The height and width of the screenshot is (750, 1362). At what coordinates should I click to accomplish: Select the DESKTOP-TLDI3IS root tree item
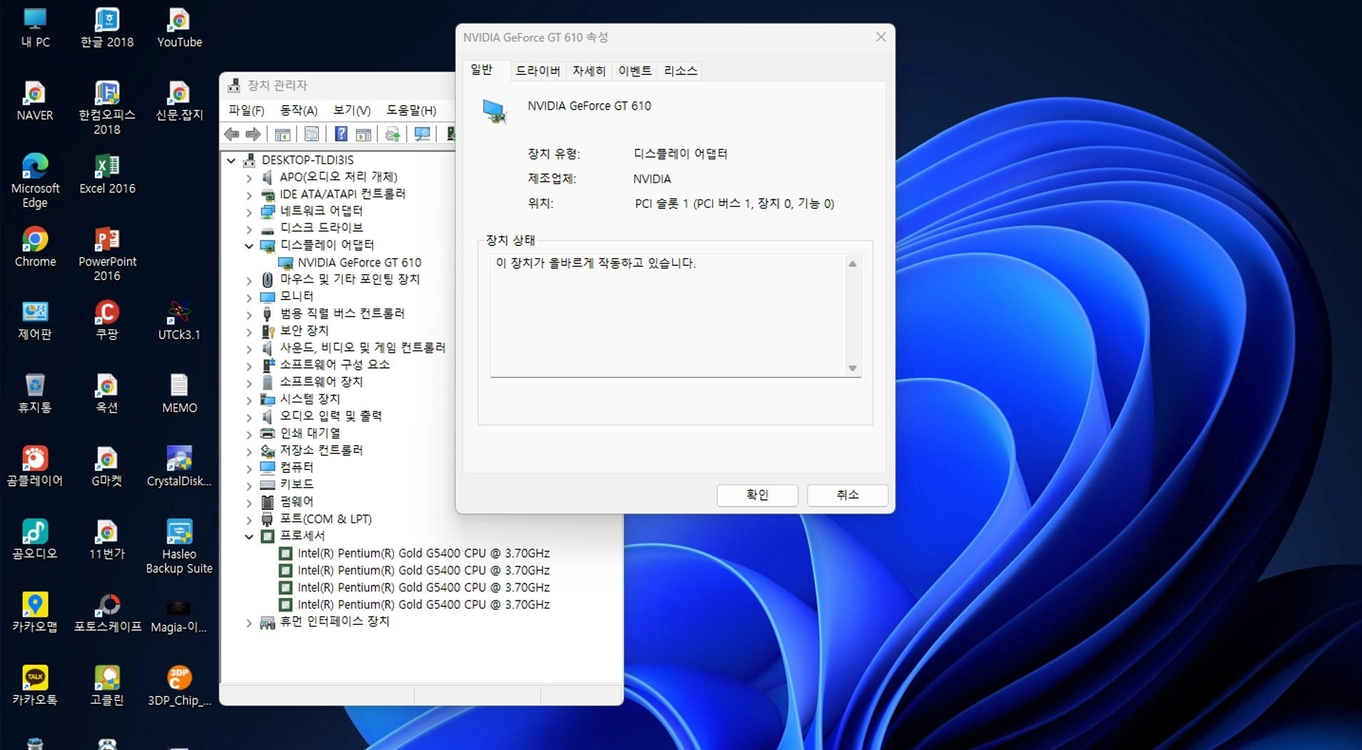(307, 160)
